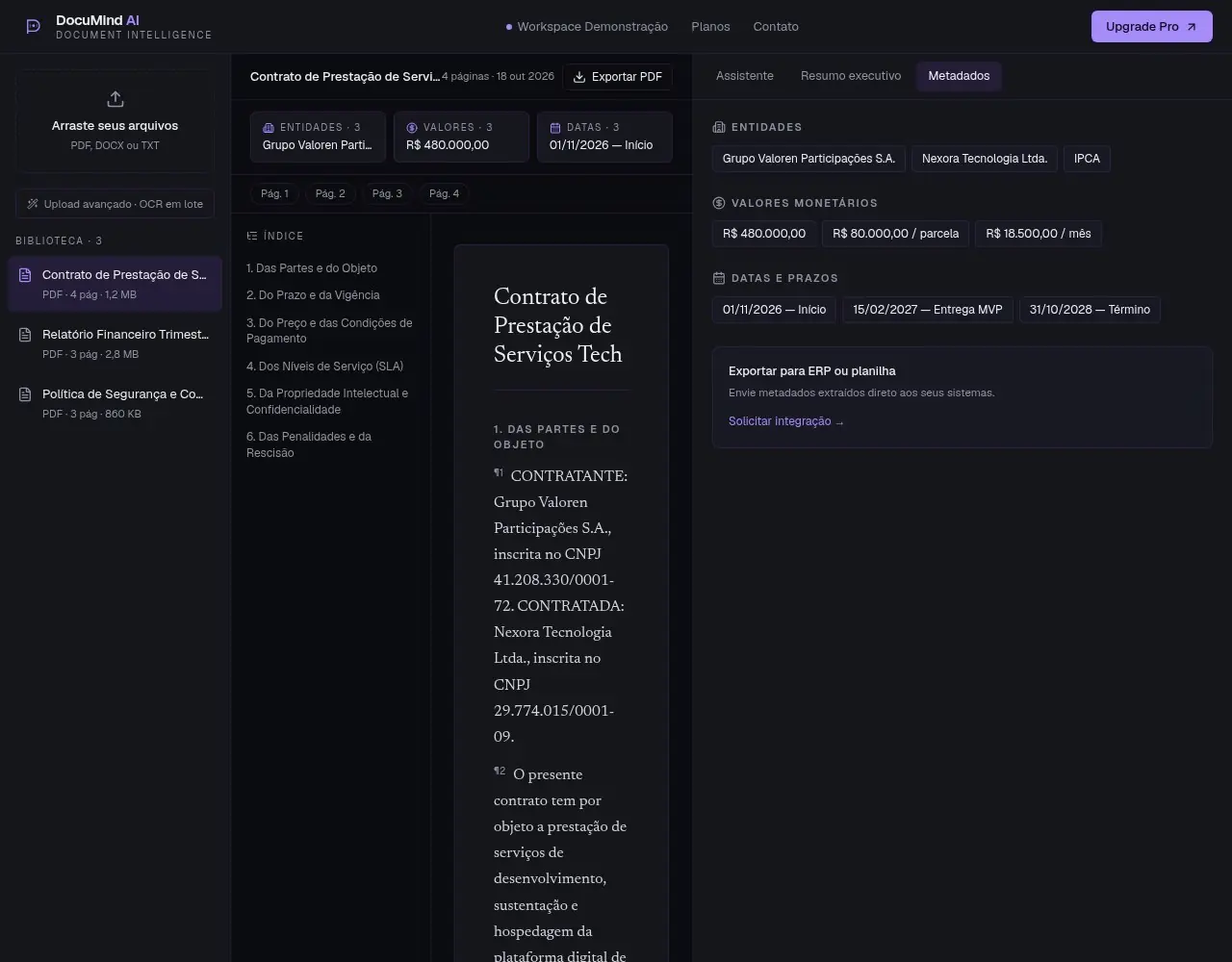Jump to Pág. 1
Image resolution: width=1232 pixels, height=962 pixels.
[x=274, y=193]
